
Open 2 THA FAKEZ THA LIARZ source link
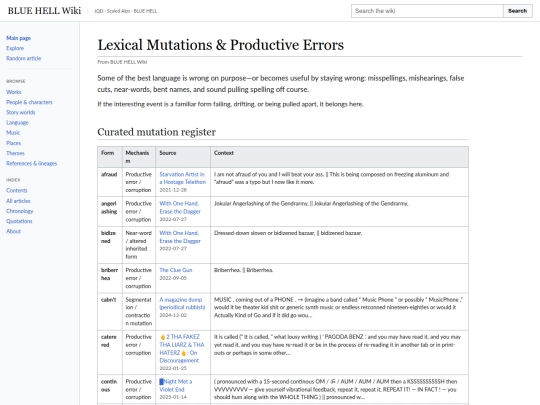[x=182, y=349]
